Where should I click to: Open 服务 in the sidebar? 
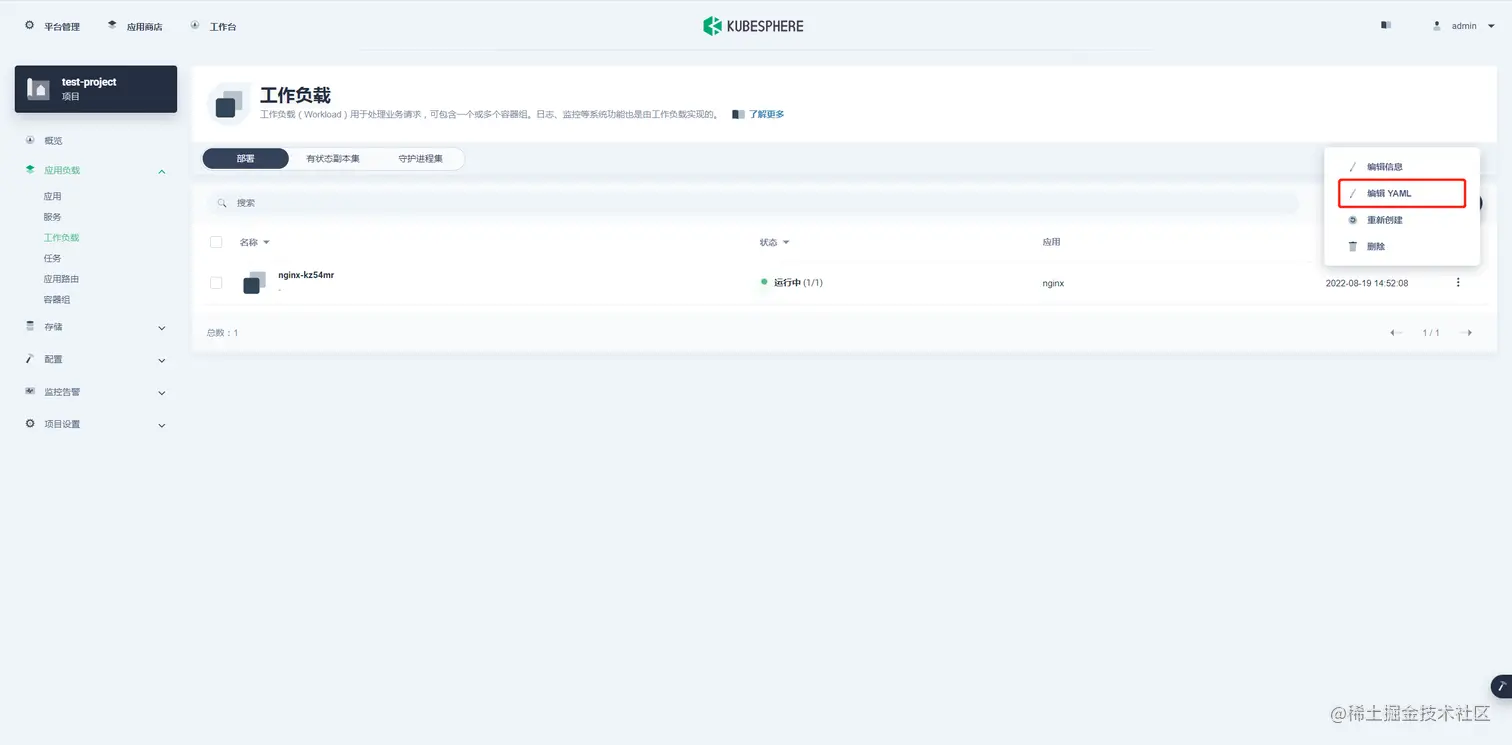click(53, 217)
